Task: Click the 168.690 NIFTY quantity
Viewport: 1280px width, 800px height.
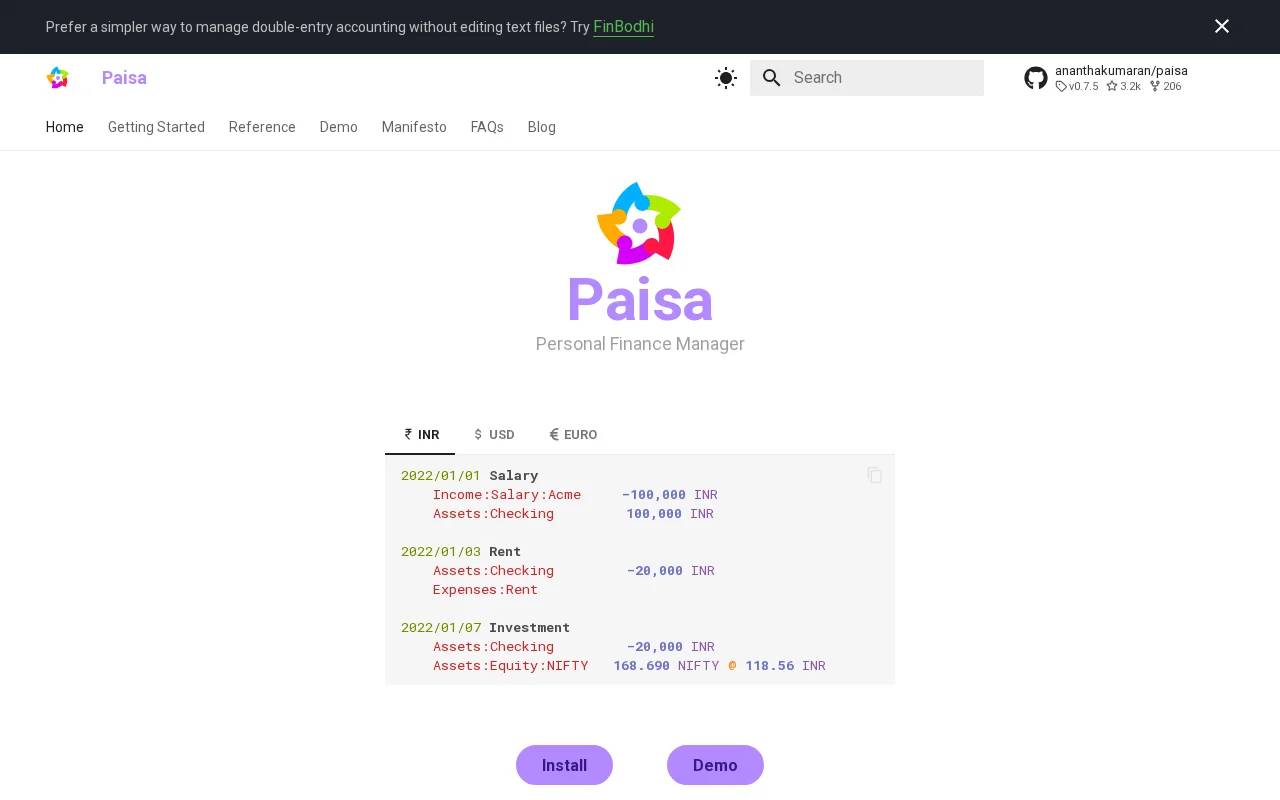Action: click(642, 666)
